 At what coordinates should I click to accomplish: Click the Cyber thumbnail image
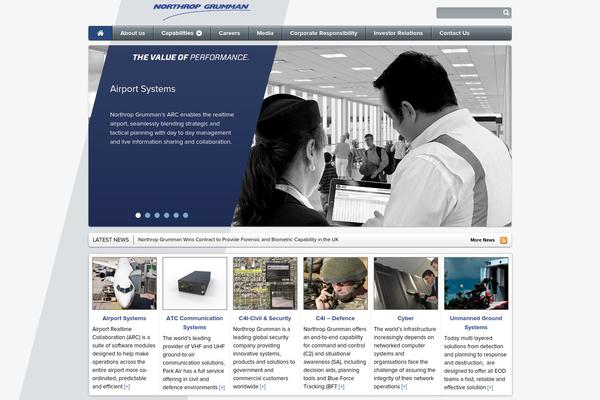(406, 283)
